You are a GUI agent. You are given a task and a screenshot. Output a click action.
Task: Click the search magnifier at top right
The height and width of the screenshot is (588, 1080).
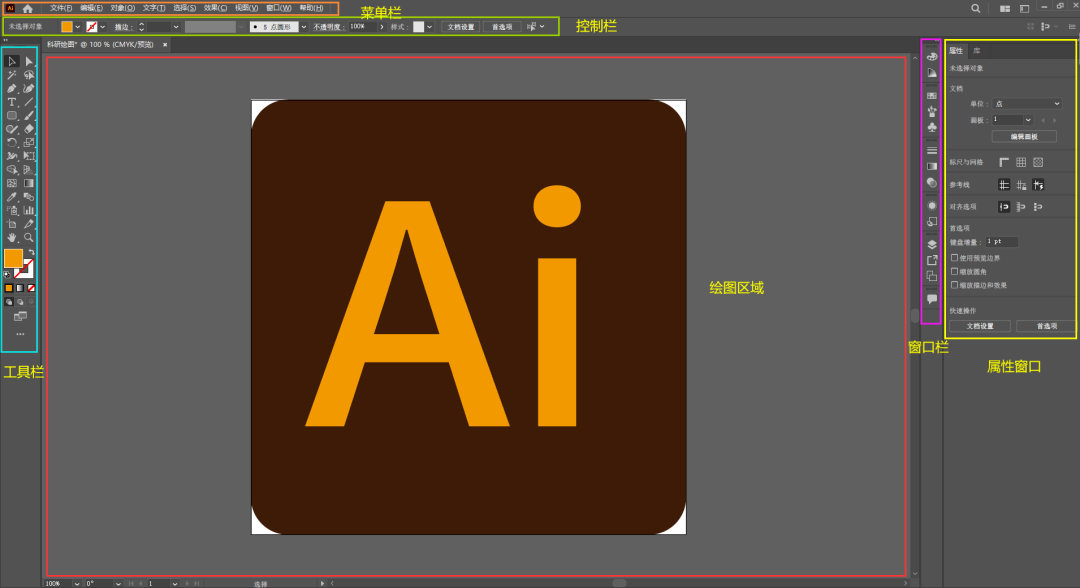click(x=975, y=8)
